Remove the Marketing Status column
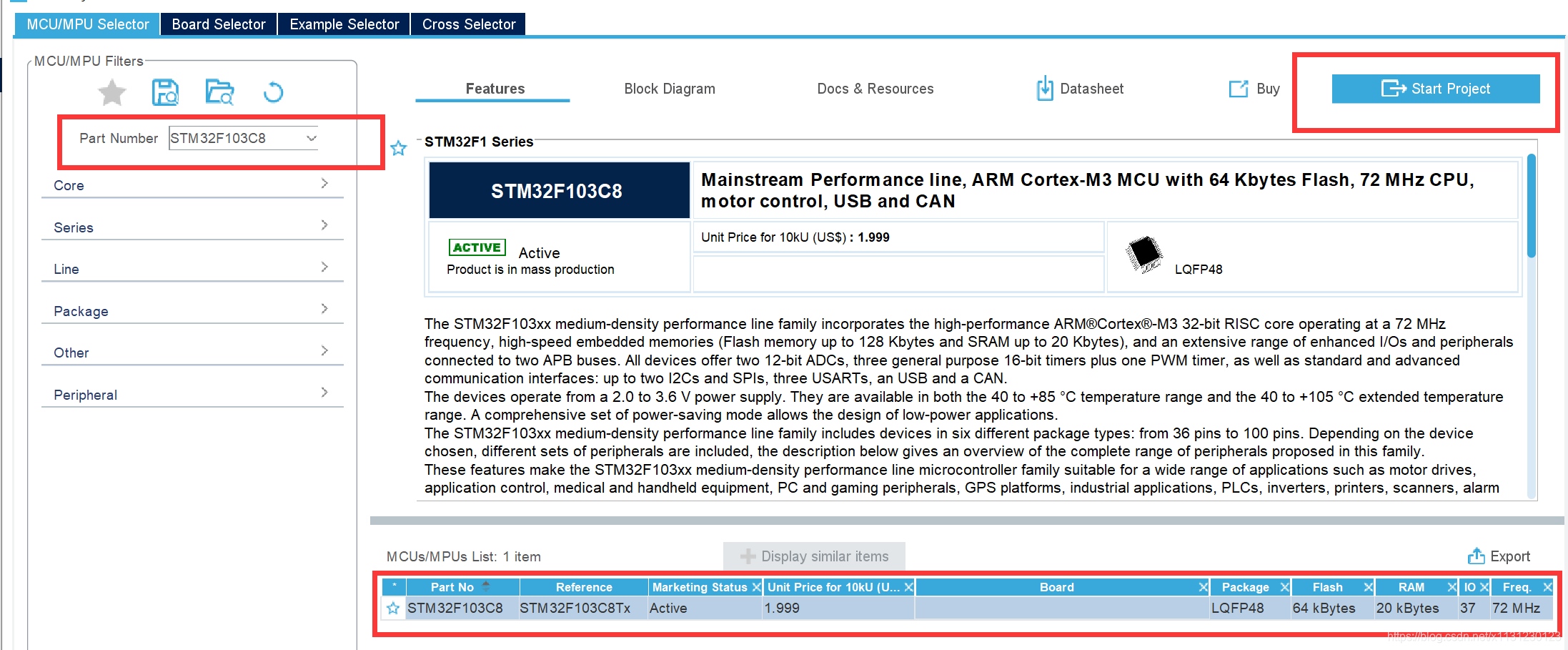1568x650 pixels. coord(756,587)
